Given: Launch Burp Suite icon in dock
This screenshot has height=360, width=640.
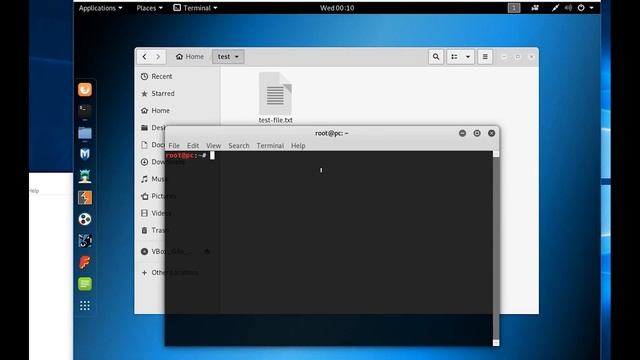Looking at the screenshot, I should coord(85,198).
